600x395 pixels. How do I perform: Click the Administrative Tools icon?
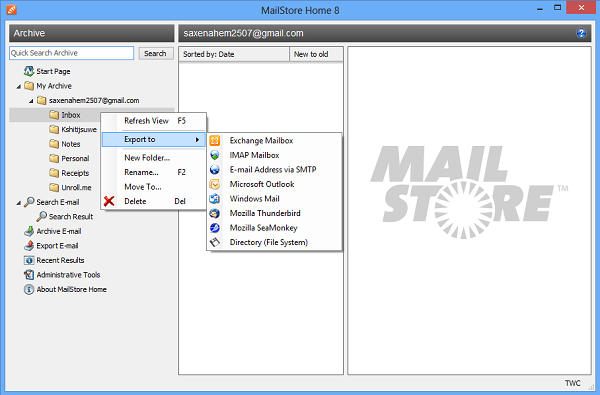point(29,275)
